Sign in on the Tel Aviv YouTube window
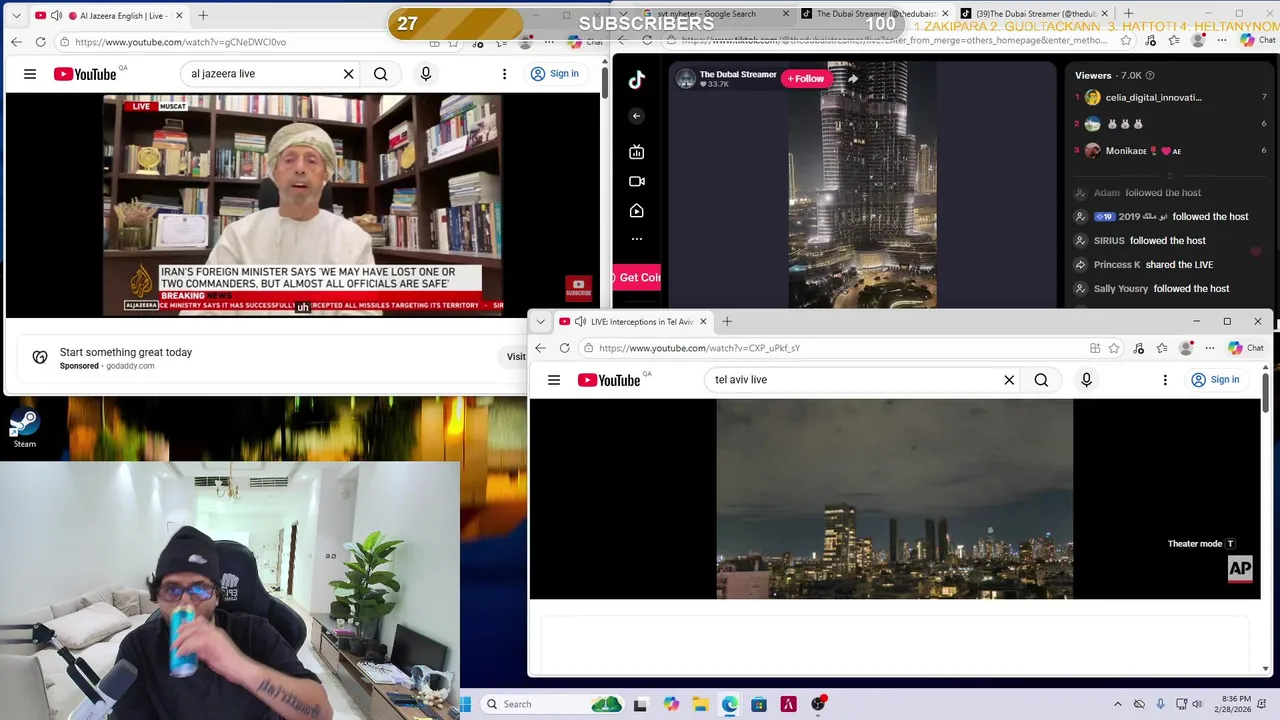1280x720 pixels. point(1215,380)
